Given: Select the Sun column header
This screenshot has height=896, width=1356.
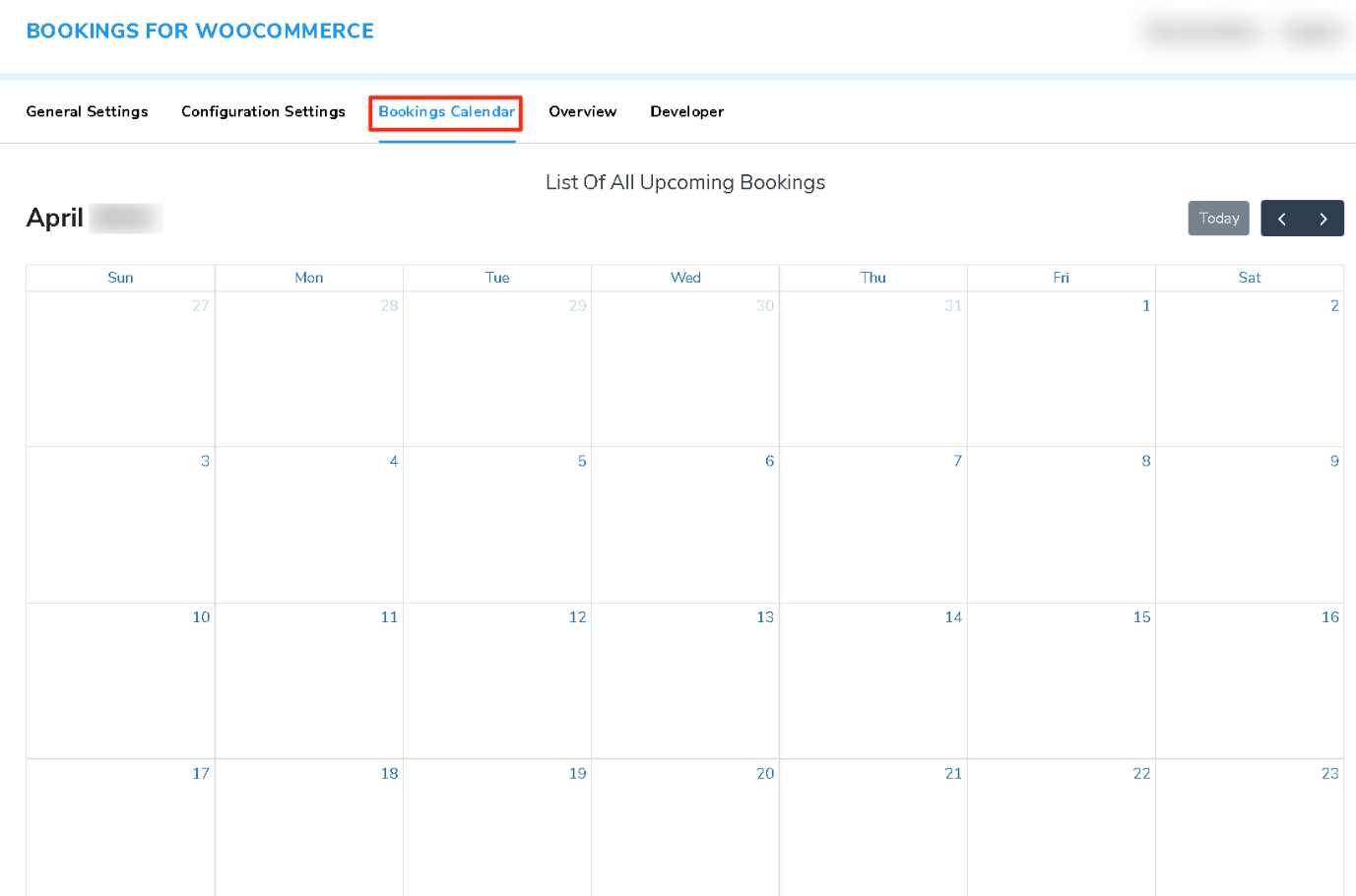Looking at the screenshot, I should [120, 277].
